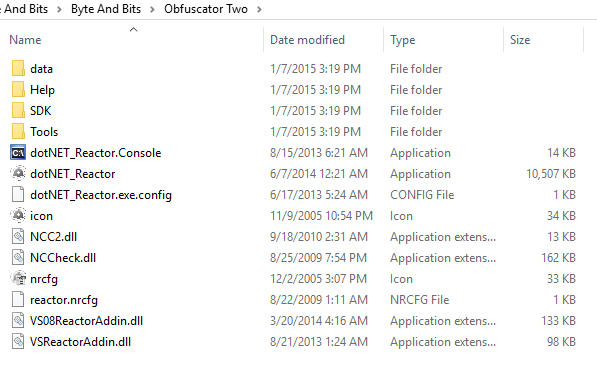Click the 8/15/2013 6:21 AM date

319,153
